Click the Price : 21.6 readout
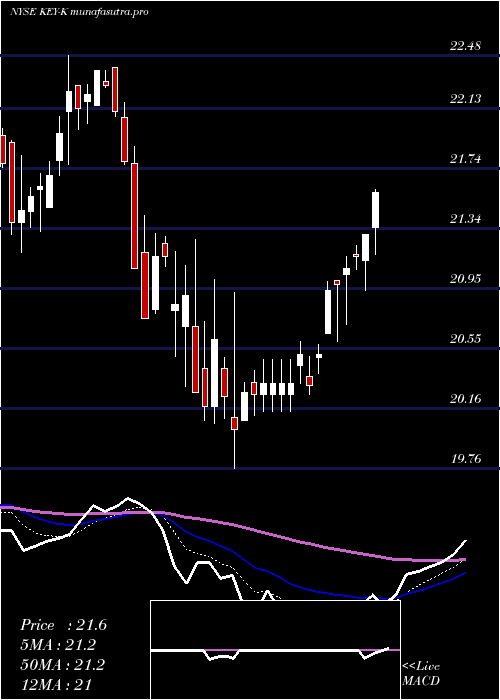 [63, 625]
